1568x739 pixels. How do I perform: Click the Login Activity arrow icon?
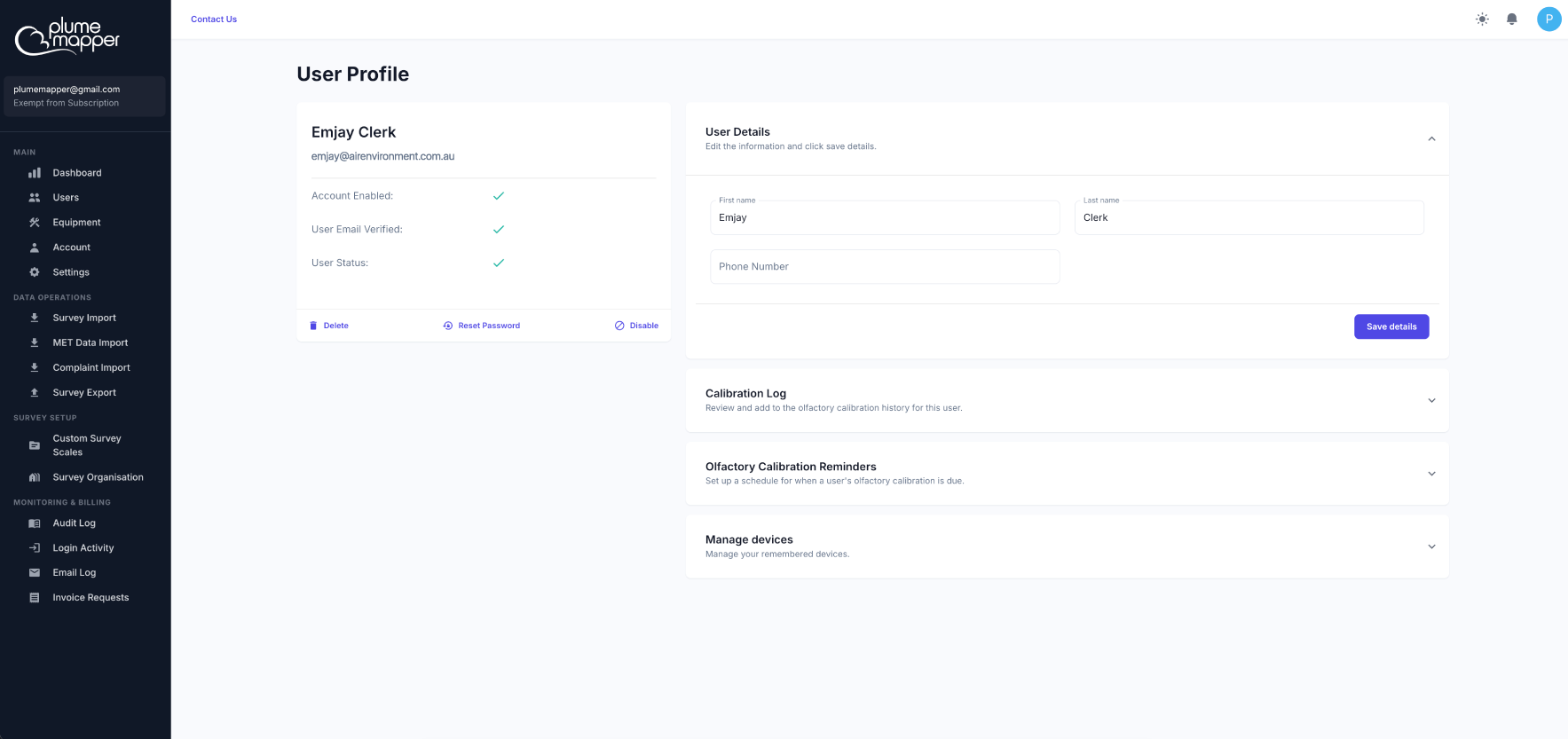click(x=35, y=548)
